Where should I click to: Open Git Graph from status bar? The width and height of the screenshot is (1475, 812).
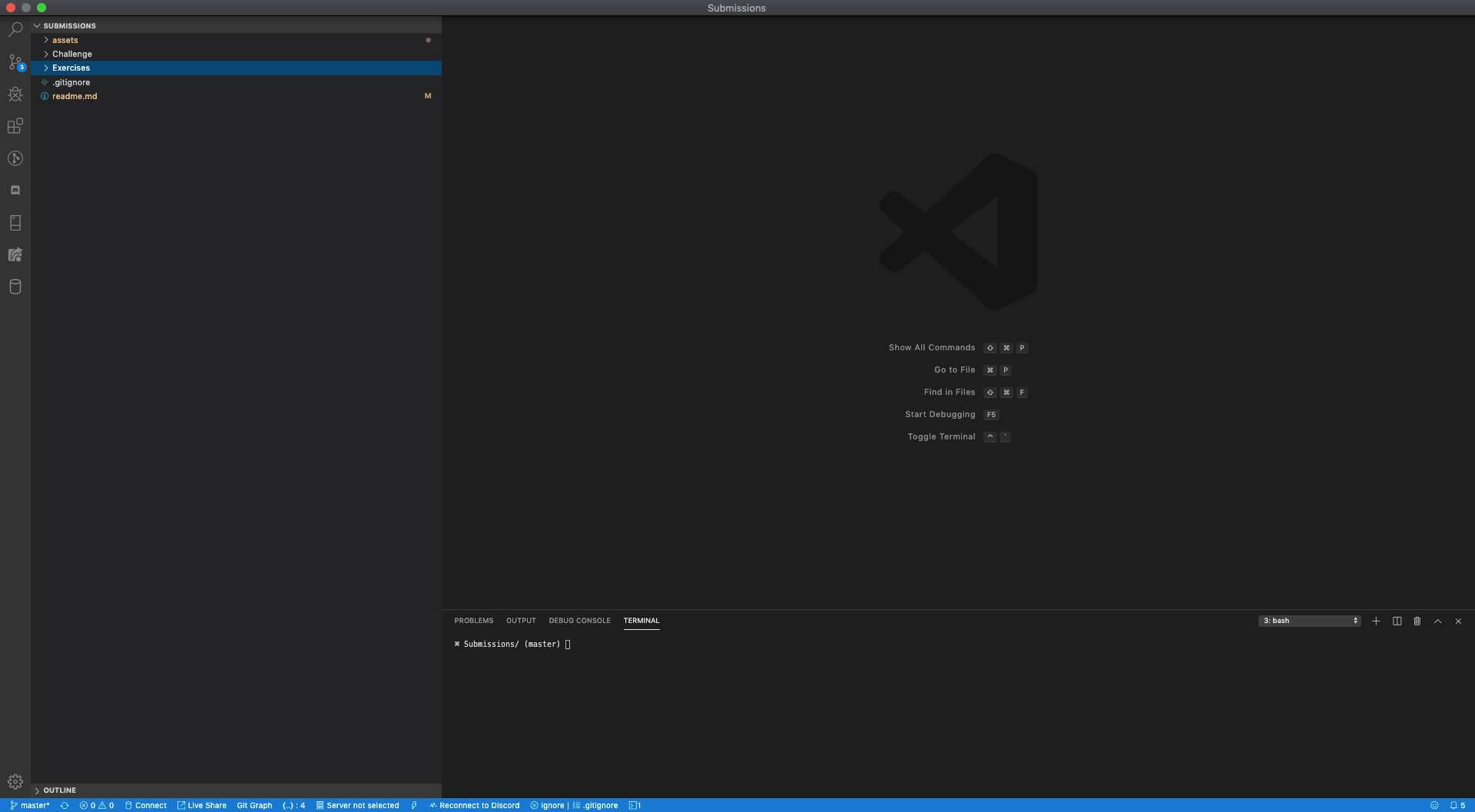[254, 805]
